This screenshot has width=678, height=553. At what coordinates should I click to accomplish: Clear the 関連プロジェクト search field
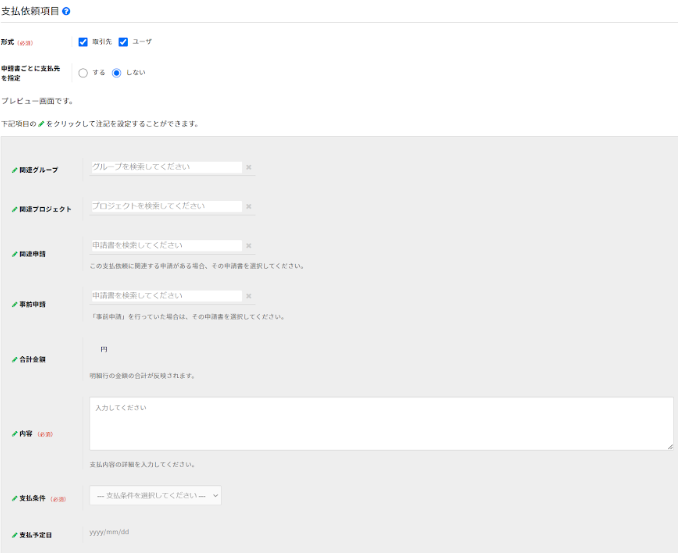(x=249, y=207)
